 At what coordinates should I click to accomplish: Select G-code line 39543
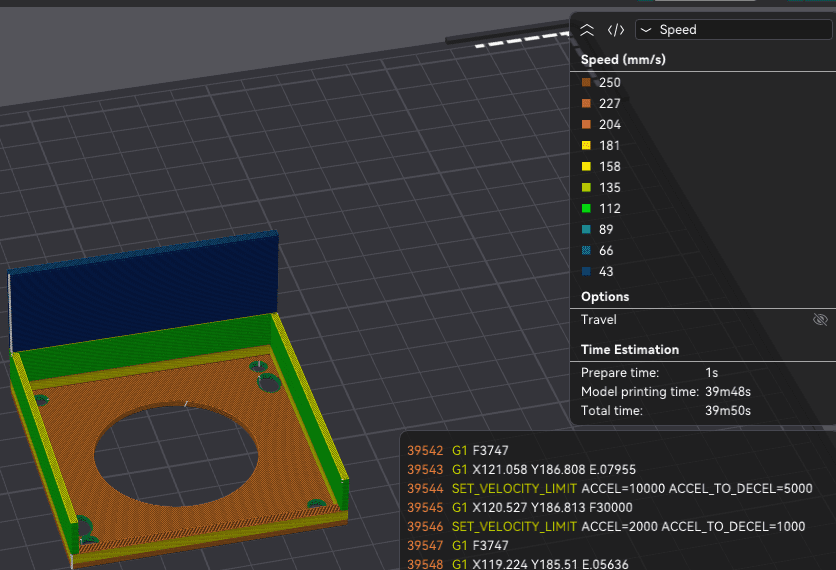coord(521,469)
